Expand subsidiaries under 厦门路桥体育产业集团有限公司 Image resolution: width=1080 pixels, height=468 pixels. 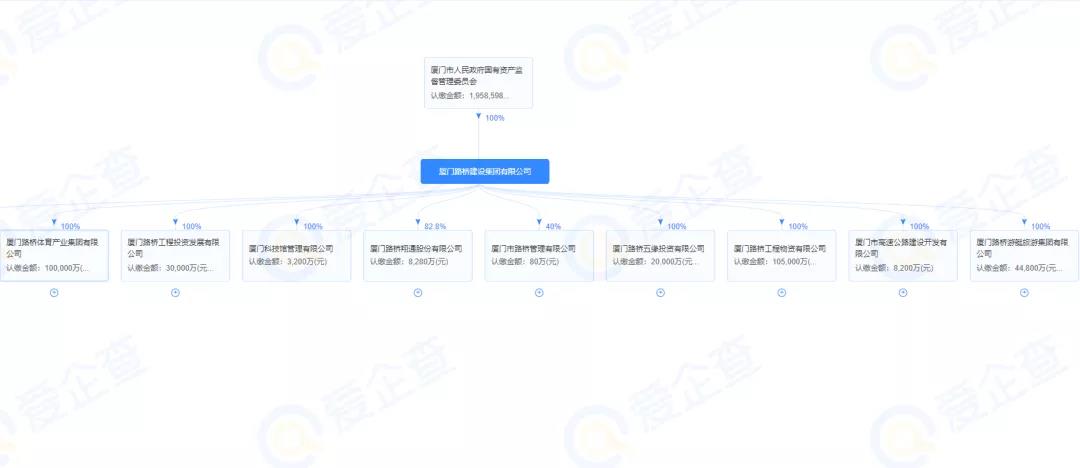(x=54, y=292)
